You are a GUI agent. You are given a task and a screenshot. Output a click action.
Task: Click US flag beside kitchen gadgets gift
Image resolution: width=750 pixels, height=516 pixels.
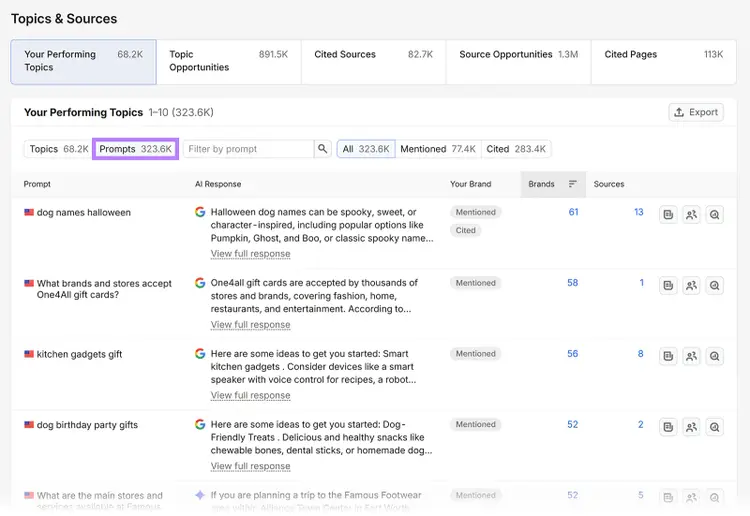pyautogui.click(x=29, y=354)
